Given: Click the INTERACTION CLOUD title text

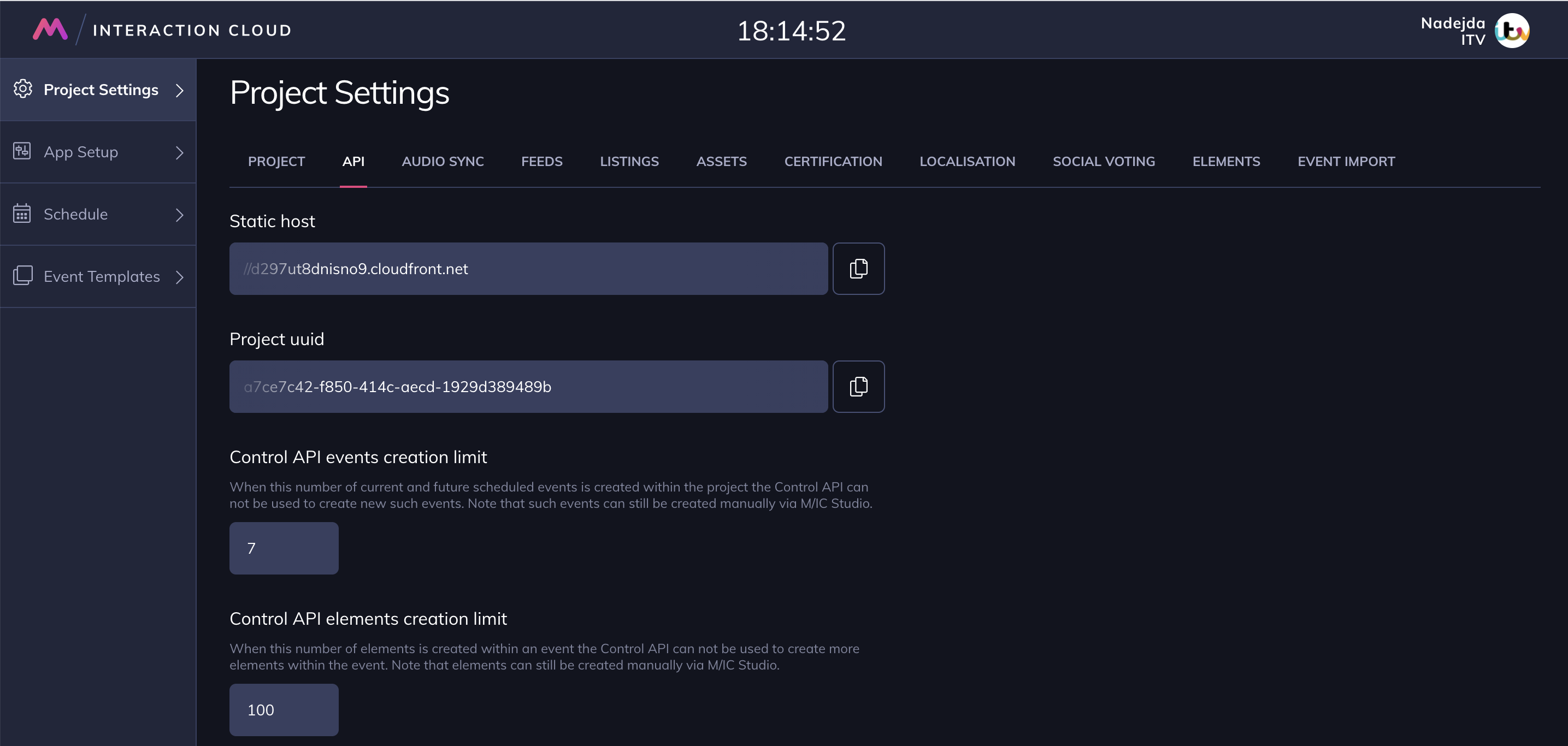Looking at the screenshot, I should (x=192, y=31).
